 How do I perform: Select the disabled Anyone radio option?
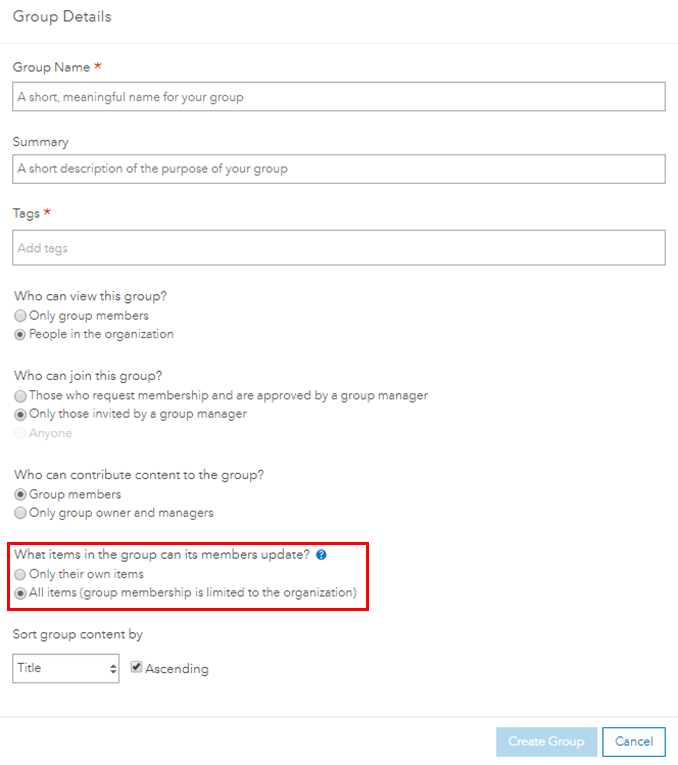(20, 433)
